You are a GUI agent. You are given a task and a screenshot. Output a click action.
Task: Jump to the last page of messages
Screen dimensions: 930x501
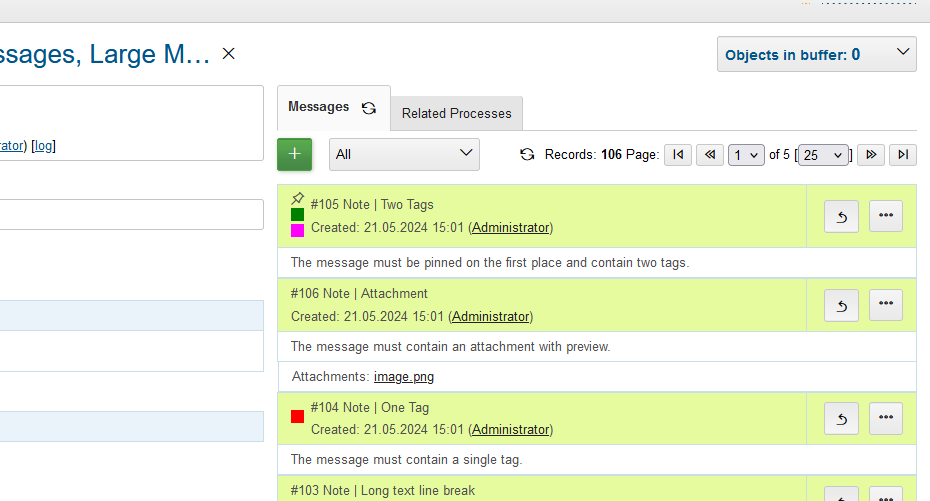pyautogui.click(x=903, y=155)
